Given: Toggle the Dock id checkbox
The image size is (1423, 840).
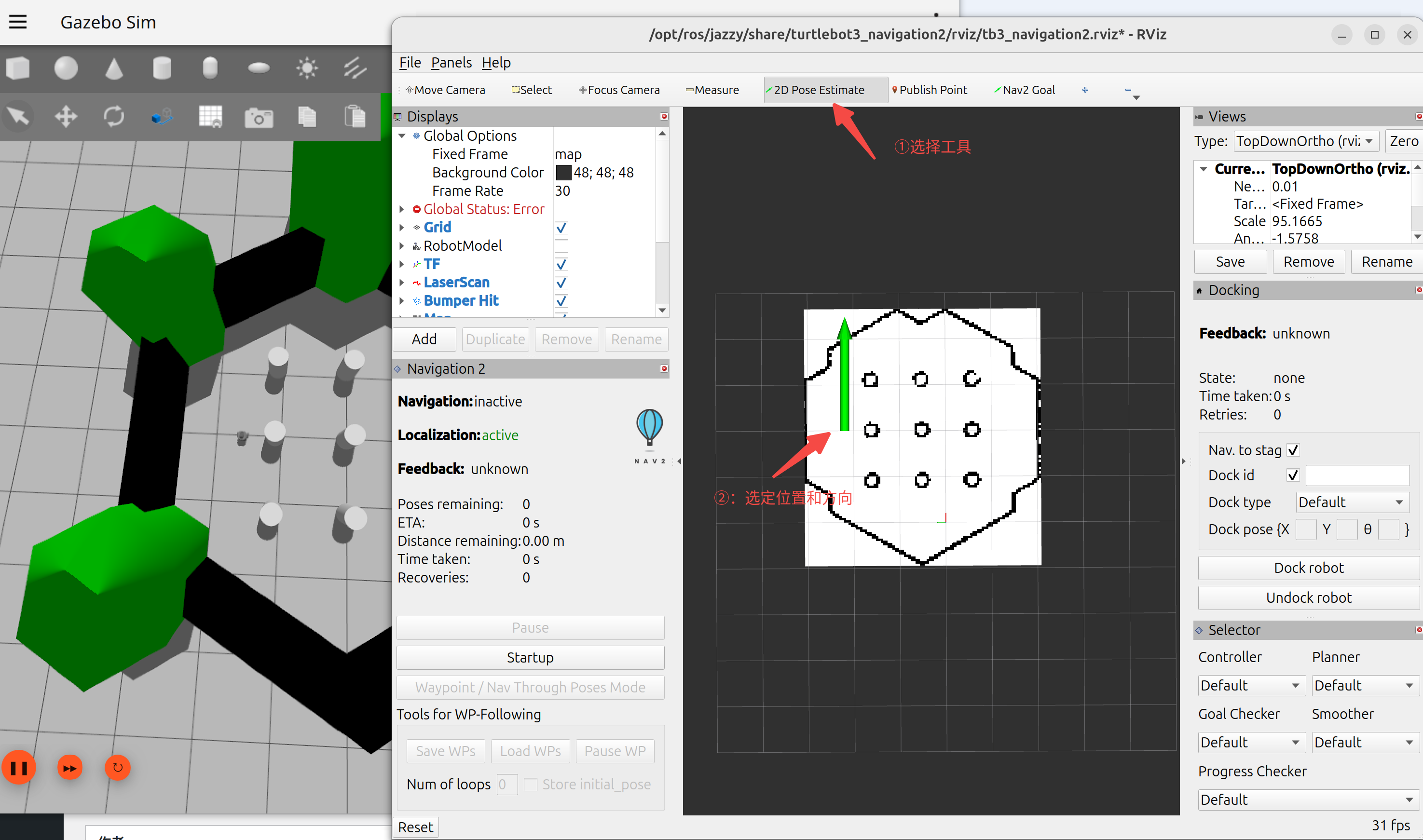Looking at the screenshot, I should 1293,475.
